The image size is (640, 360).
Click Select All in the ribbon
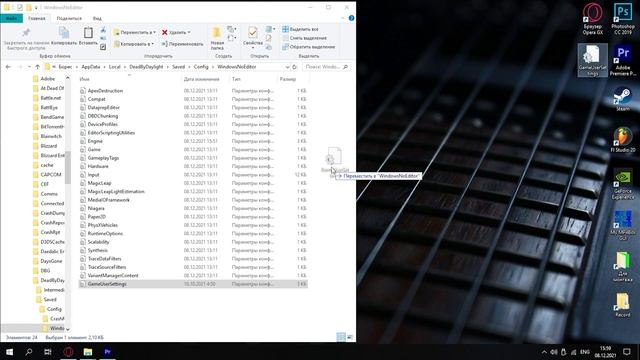(300, 29)
